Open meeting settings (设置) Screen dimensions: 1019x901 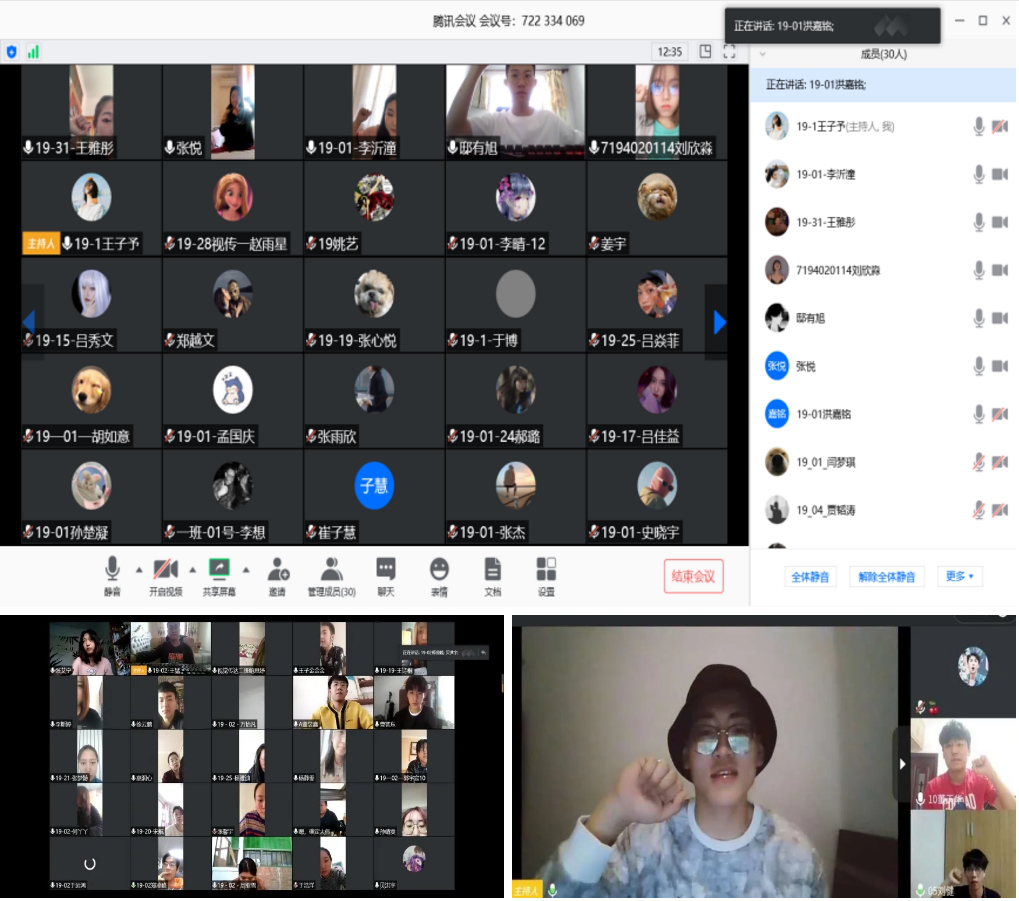[546, 570]
